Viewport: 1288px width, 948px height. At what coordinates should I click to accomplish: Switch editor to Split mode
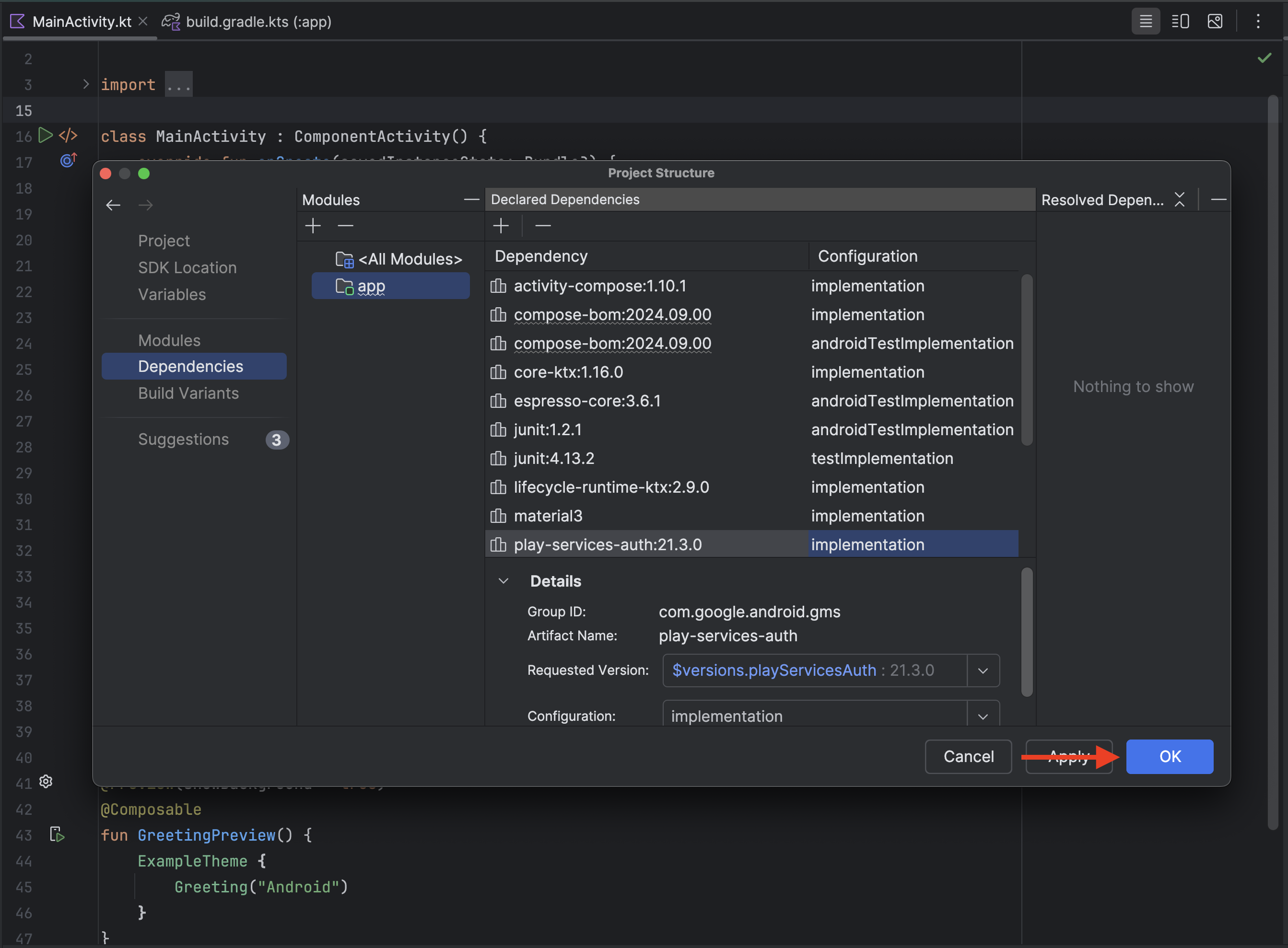click(x=1180, y=21)
